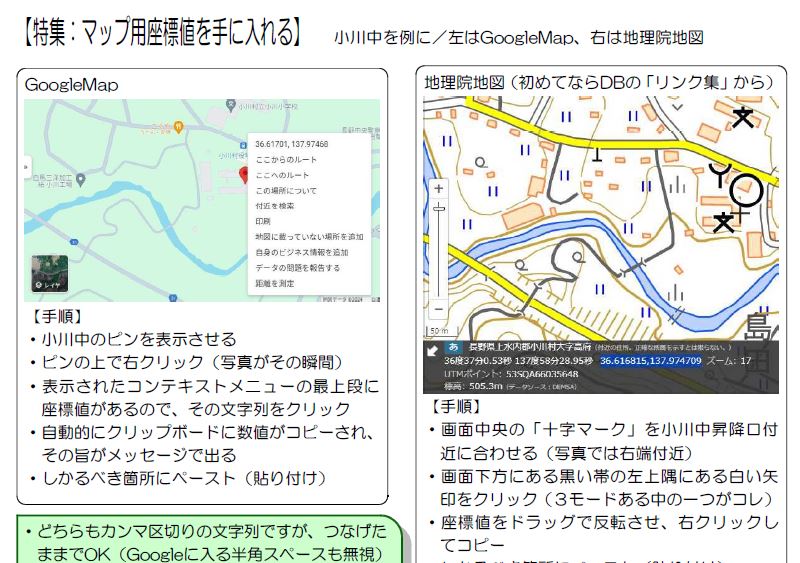The image size is (800, 563).
Task: Choose 地図に載っていない場所を追加 entry
Action: pyautogui.click(x=309, y=237)
